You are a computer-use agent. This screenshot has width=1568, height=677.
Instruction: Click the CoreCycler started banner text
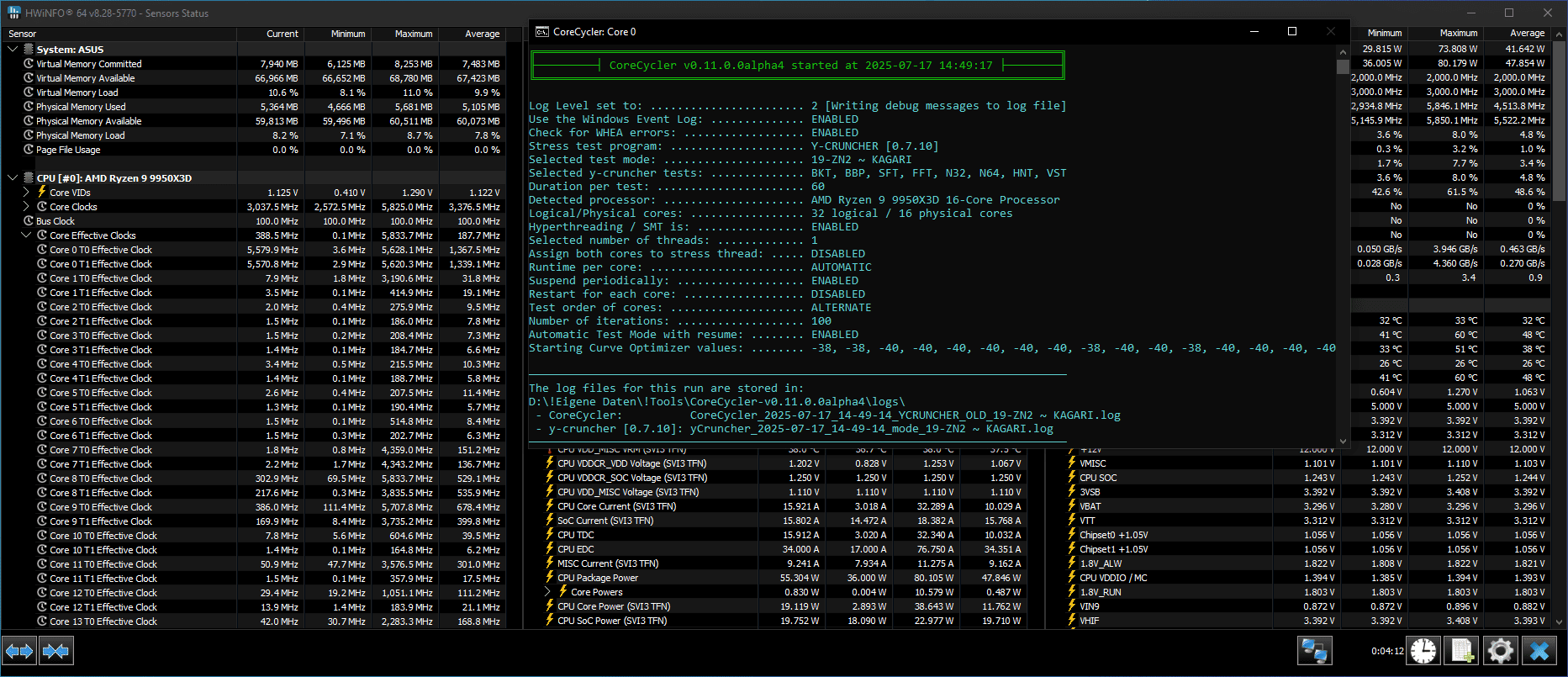coord(800,65)
